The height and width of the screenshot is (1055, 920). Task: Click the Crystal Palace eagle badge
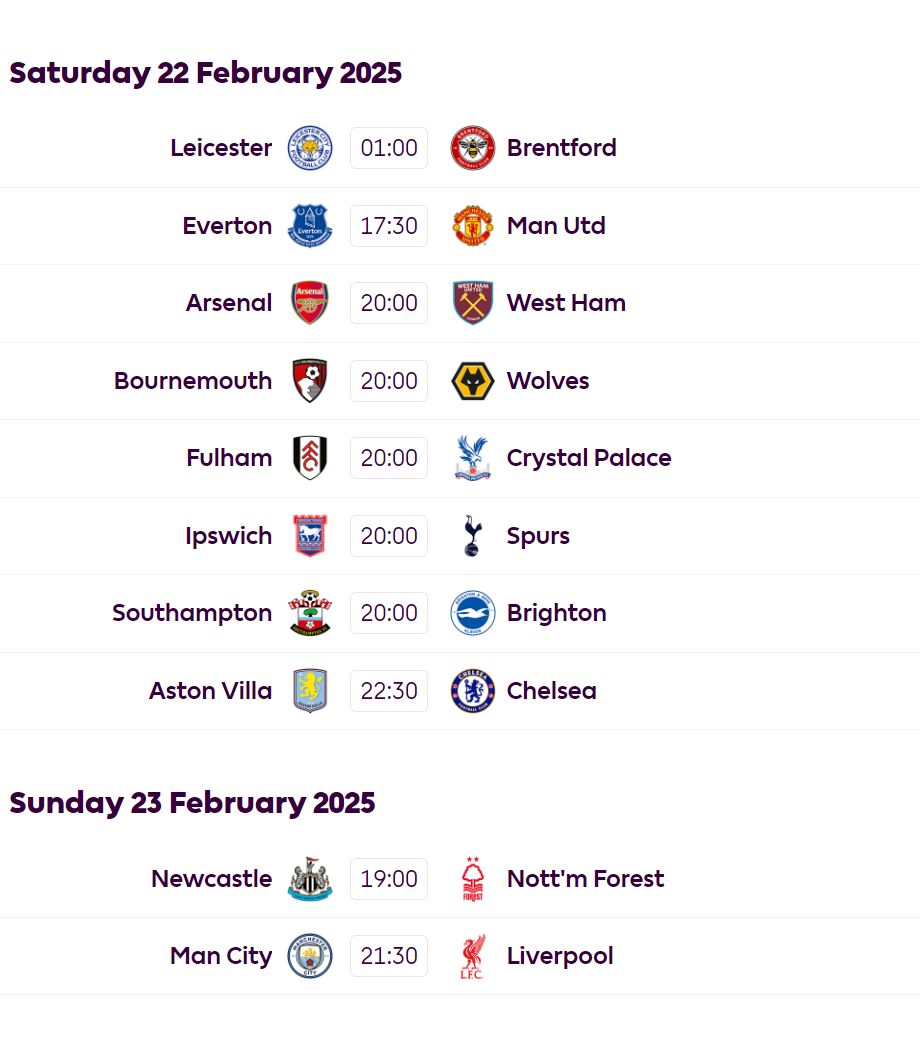pyautogui.click(x=473, y=458)
